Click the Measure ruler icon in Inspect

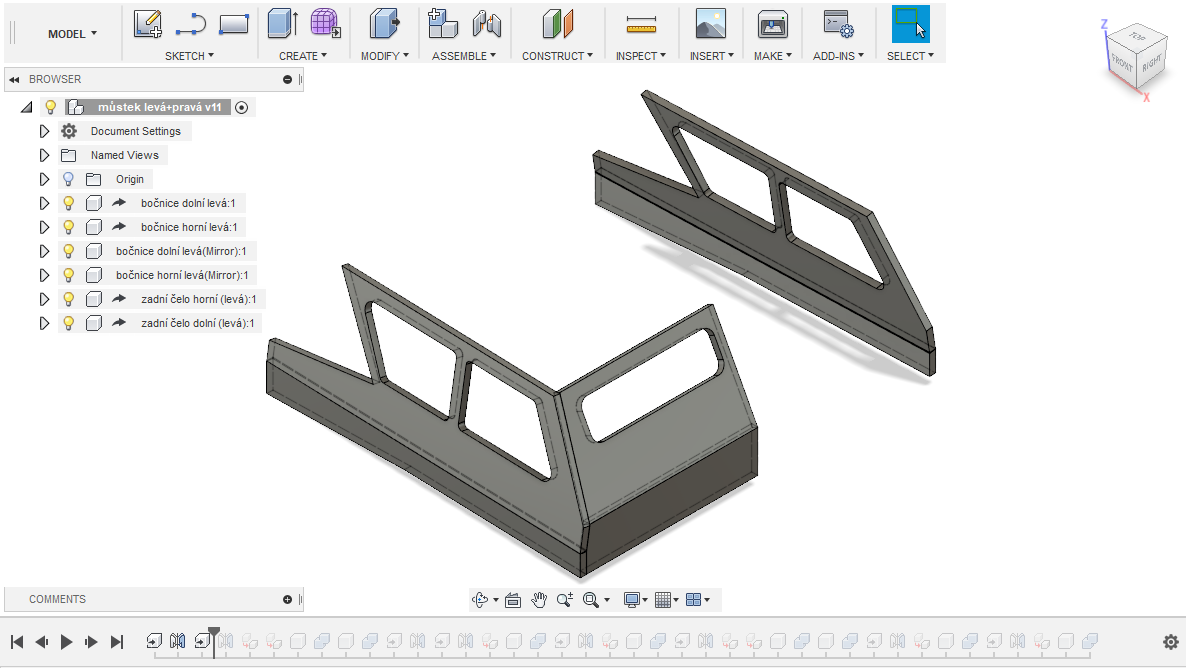(x=641, y=24)
